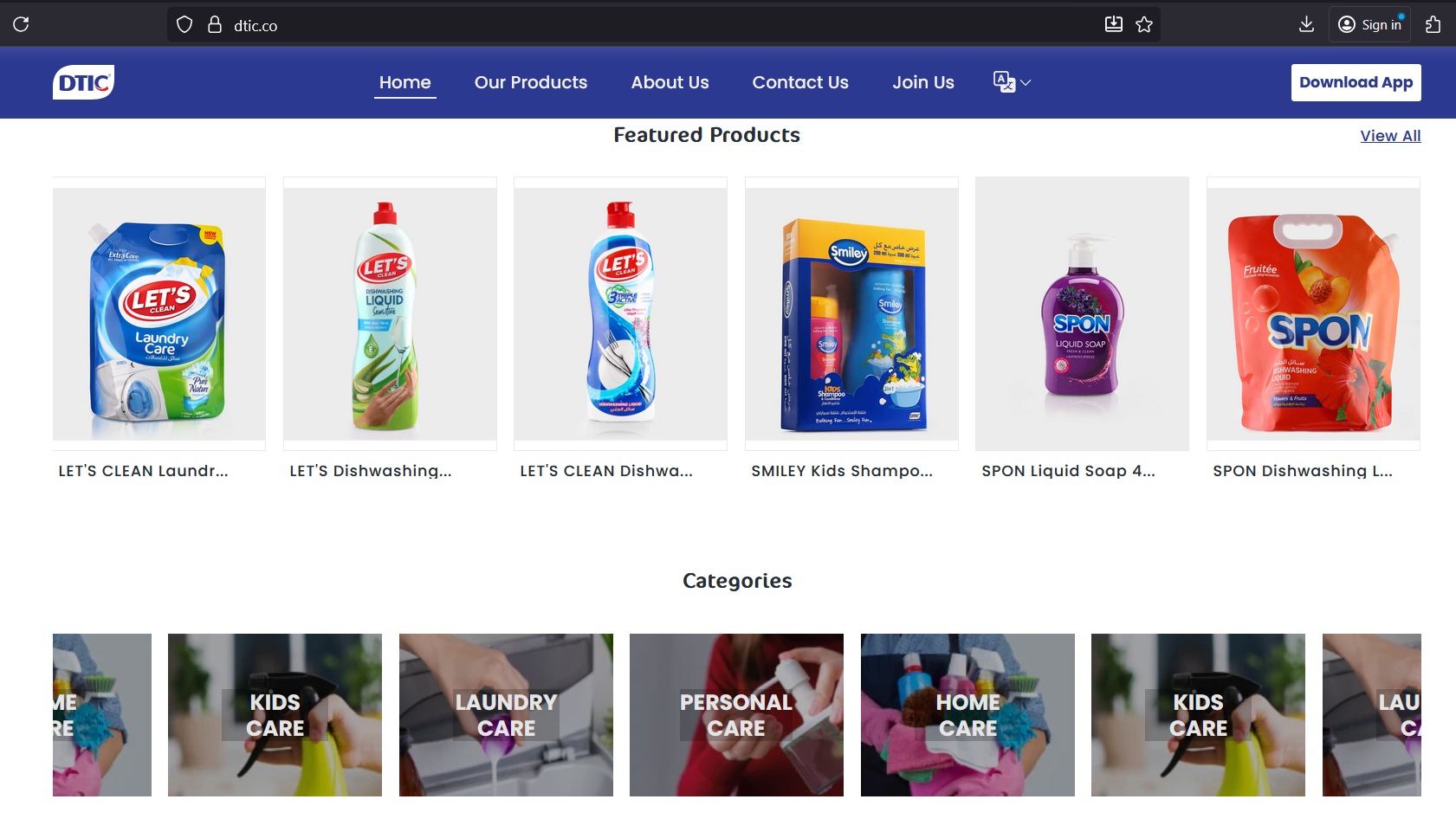Expand the chevron beside the language icon
Screen dimensions: 1456x838
[1026, 83]
